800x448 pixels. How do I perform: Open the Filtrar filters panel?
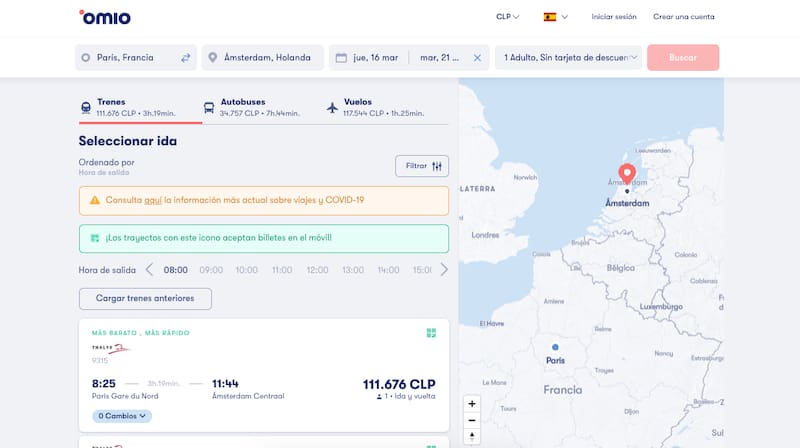coord(422,166)
